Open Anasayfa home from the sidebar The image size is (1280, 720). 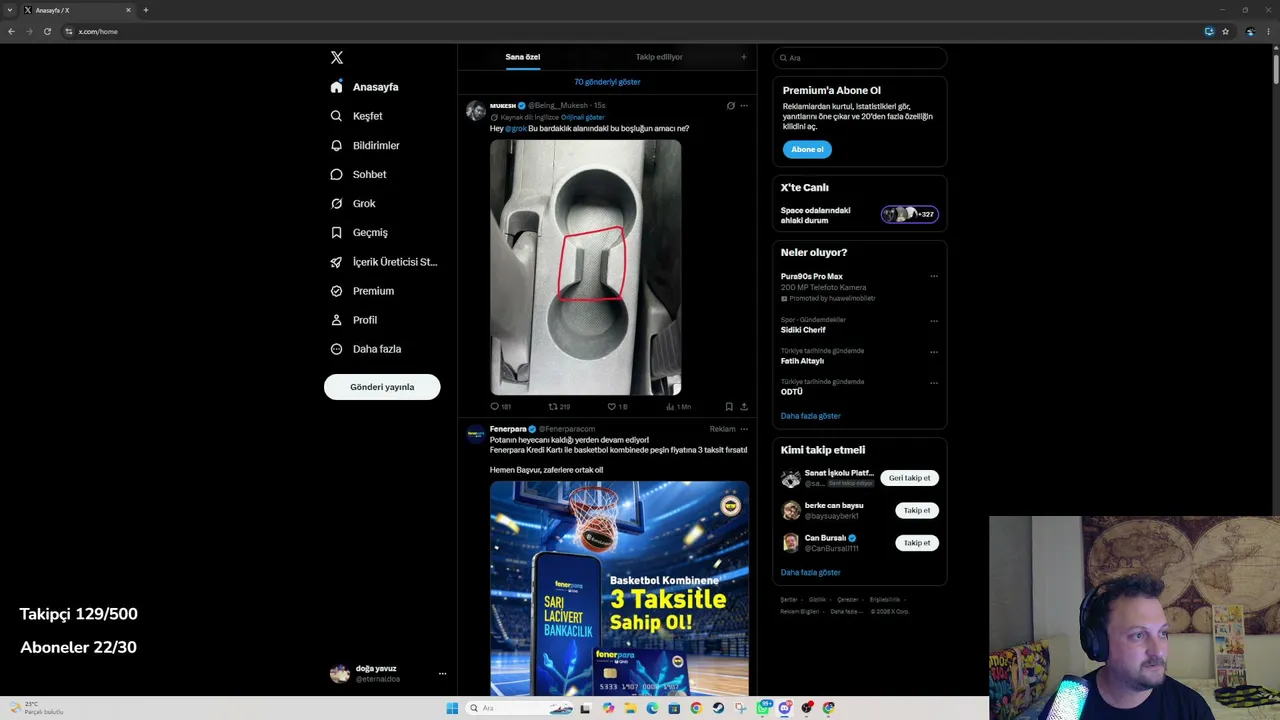[x=365, y=87]
